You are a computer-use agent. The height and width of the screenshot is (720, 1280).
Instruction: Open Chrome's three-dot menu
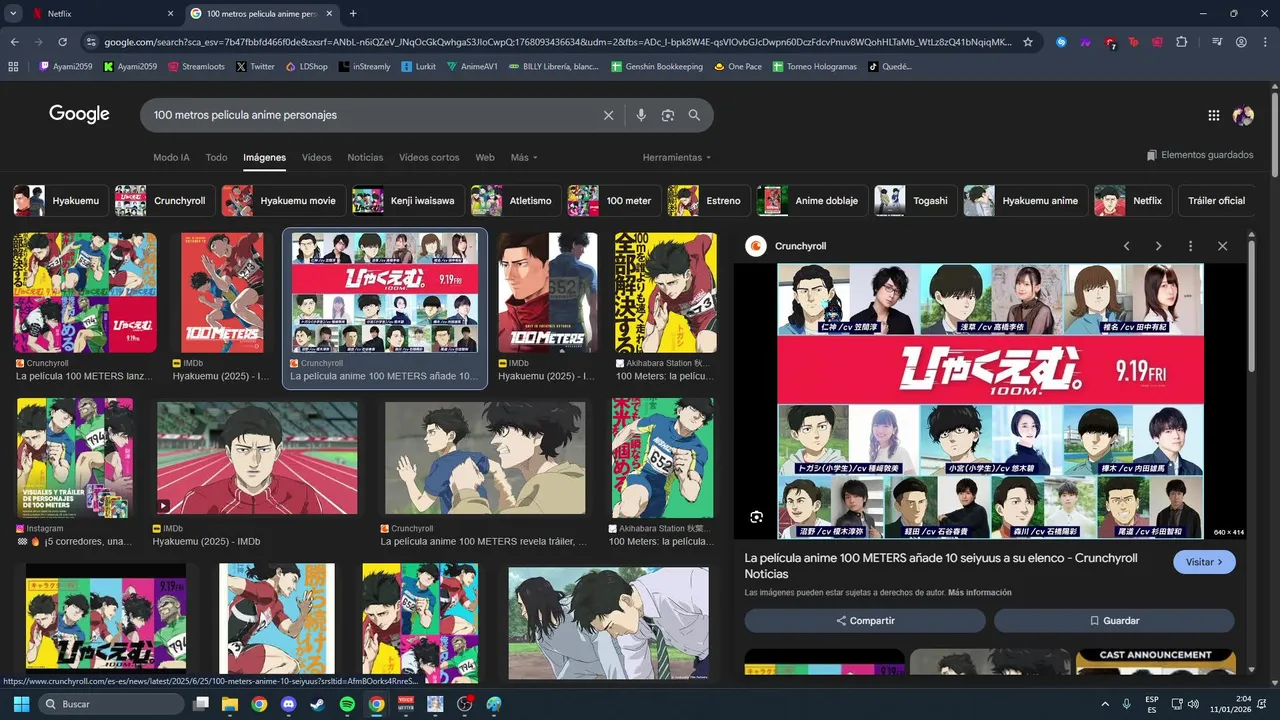click(x=1264, y=42)
